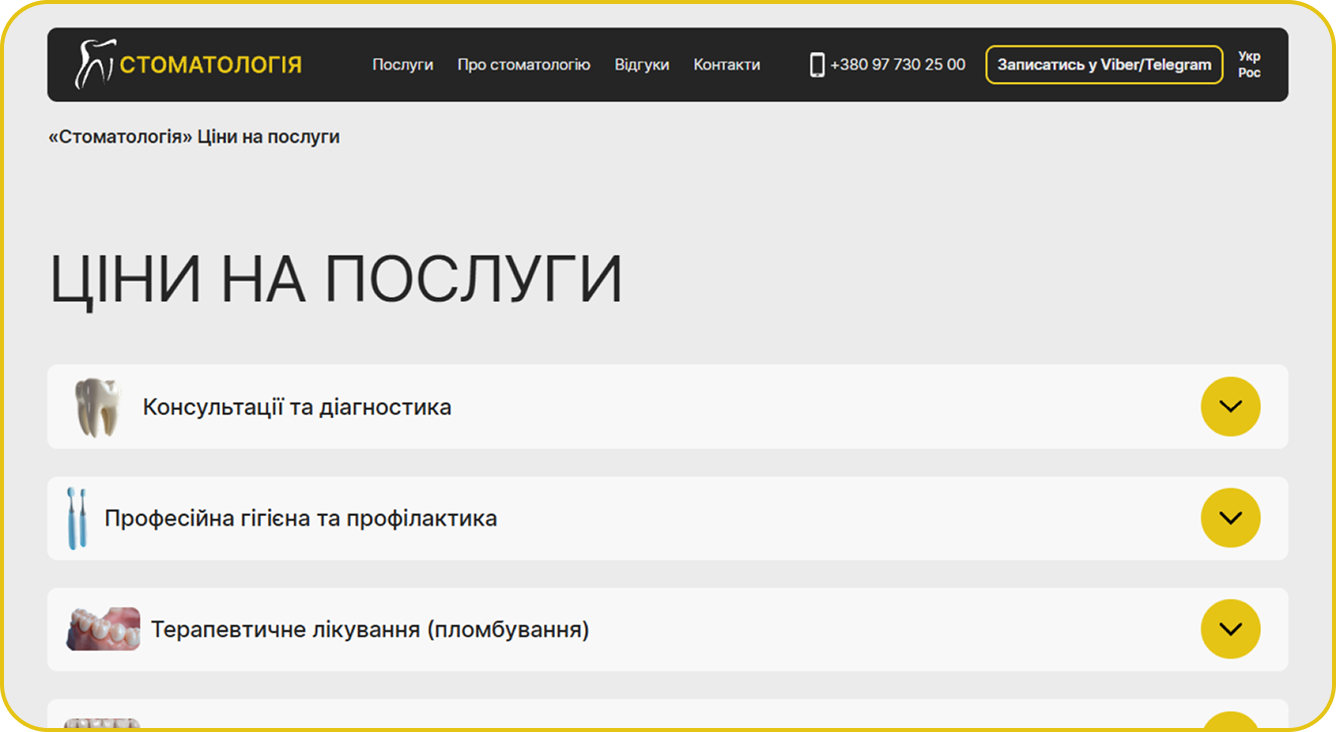Viewport: 1336px width, 732px height.
Task: Click the tooth logo icon in the header
Action: pos(95,64)
